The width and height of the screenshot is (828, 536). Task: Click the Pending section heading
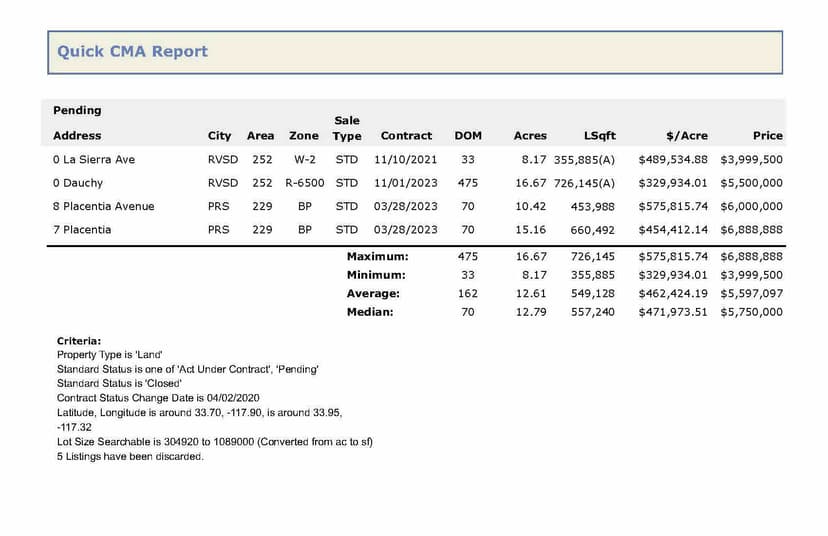(x=77, y=110)
